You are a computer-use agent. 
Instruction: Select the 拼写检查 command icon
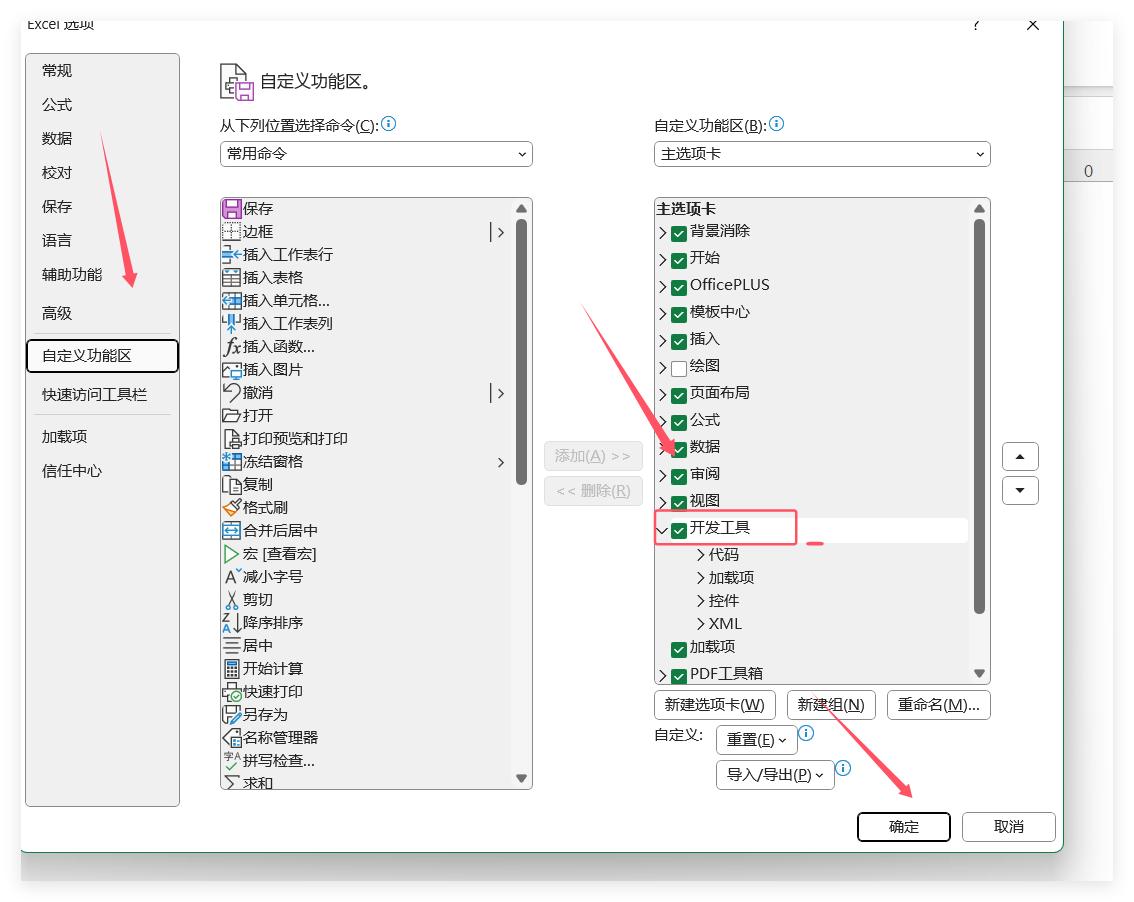click(x=231, y=761)
